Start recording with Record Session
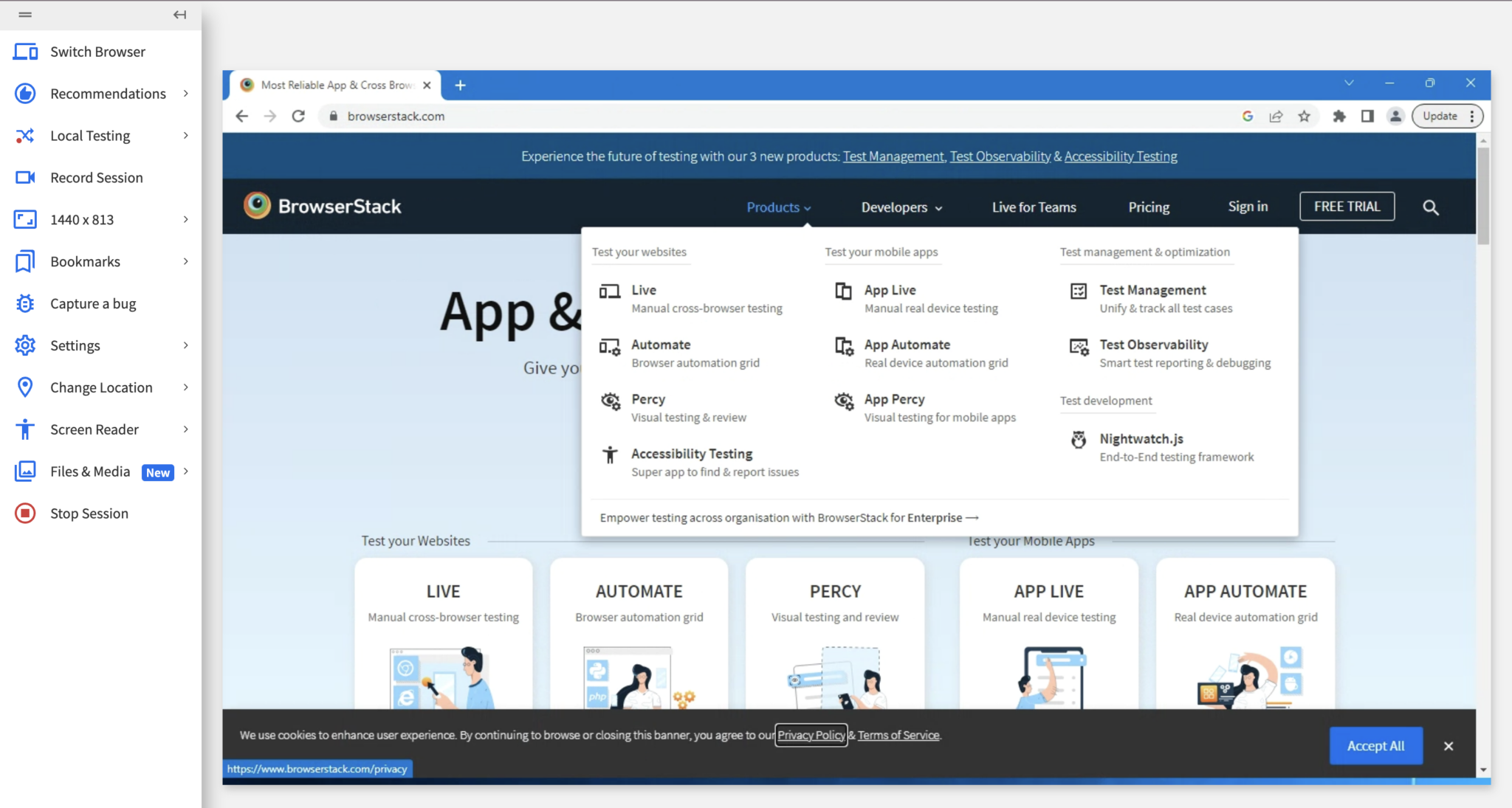This screenshot has height=808, width=1512. point(96,177)
